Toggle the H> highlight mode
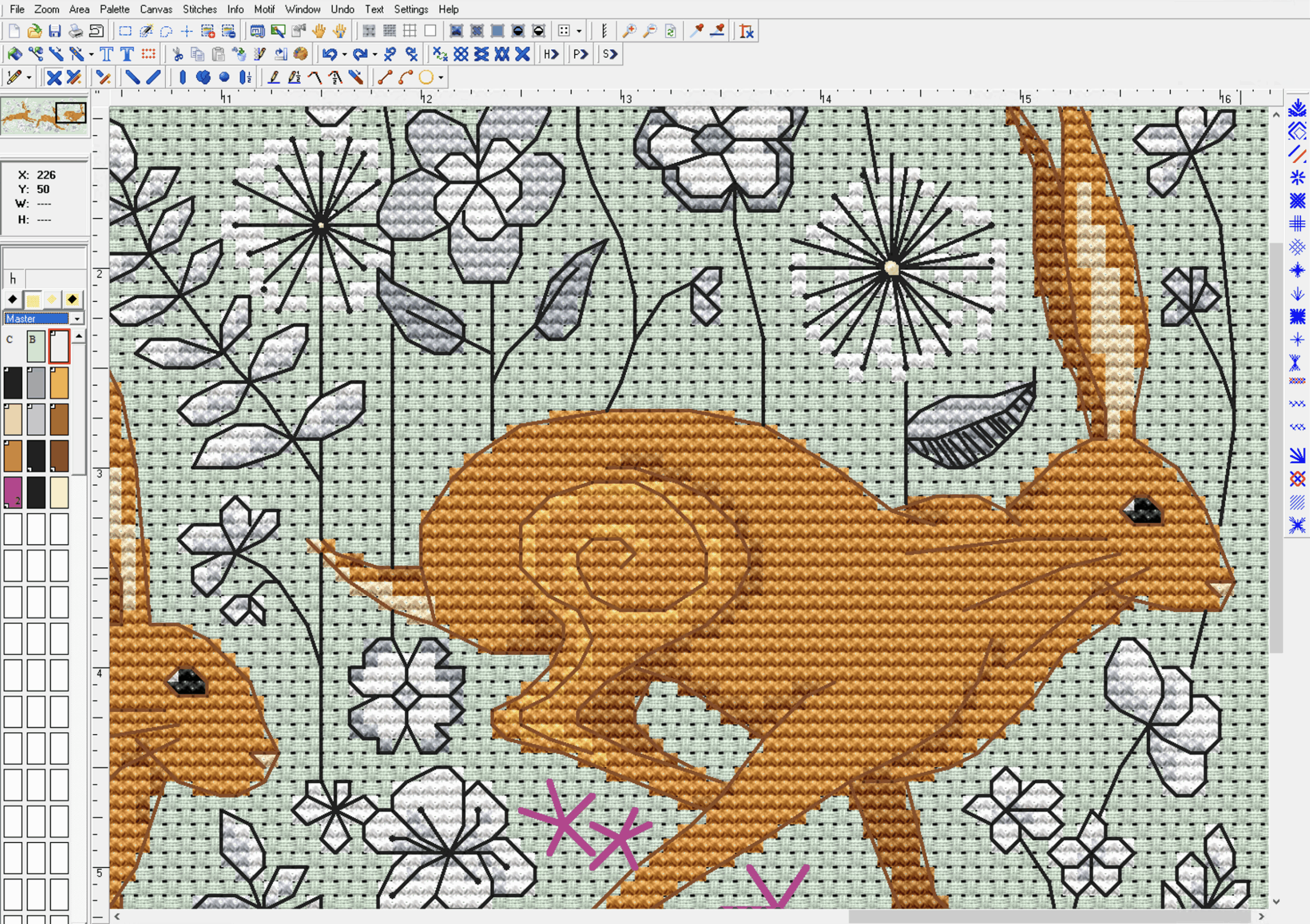Image resolution: width=1310 pixels, height=924 pixels. [x=550, y=54]
